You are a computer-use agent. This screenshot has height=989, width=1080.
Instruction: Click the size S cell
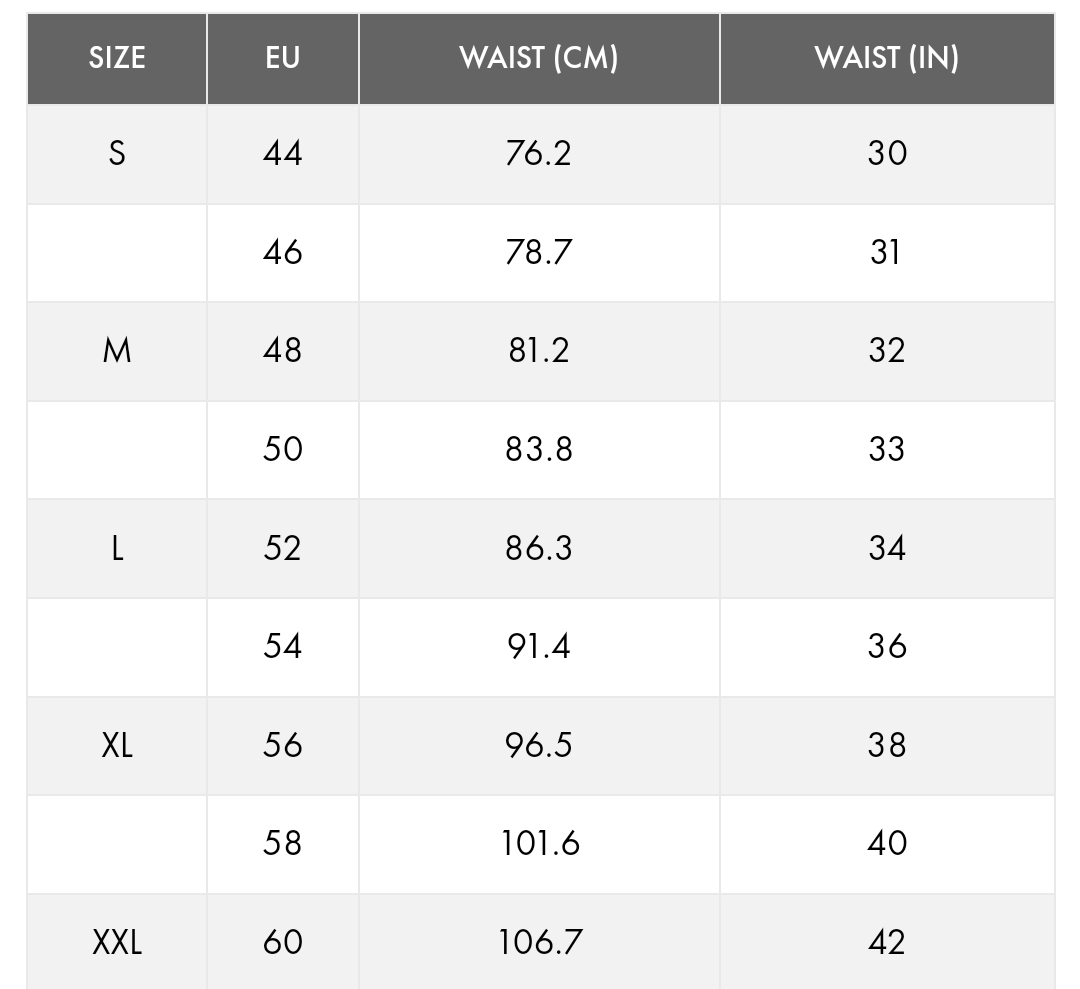coord(117,153)
